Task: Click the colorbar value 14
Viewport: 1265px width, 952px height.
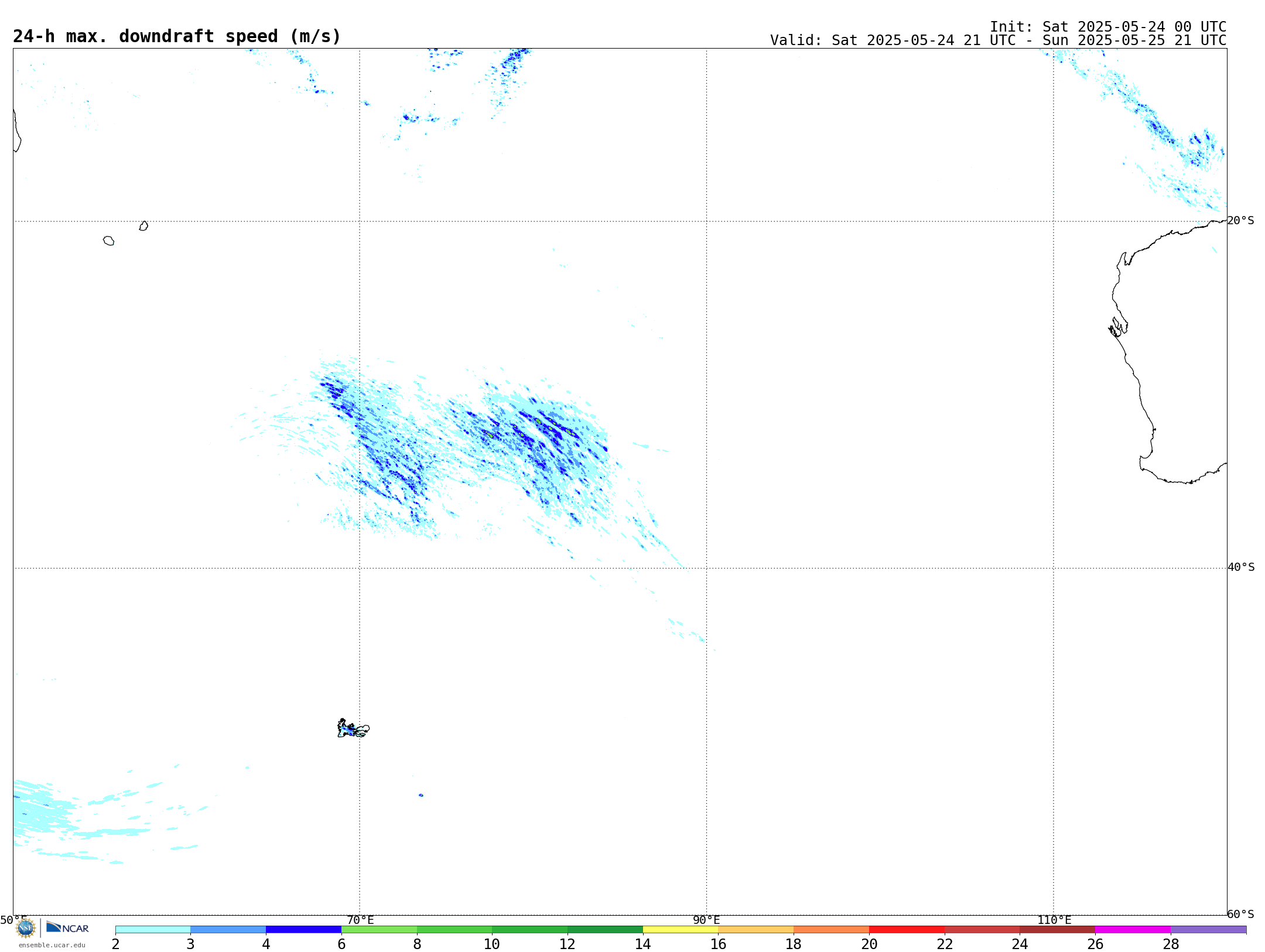Action: click(x=643, y=944)
